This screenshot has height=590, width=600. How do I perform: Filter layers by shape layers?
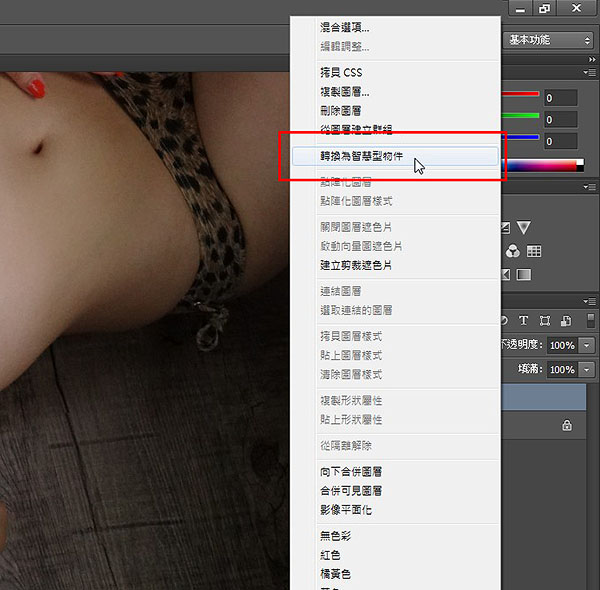pos(545,321)
